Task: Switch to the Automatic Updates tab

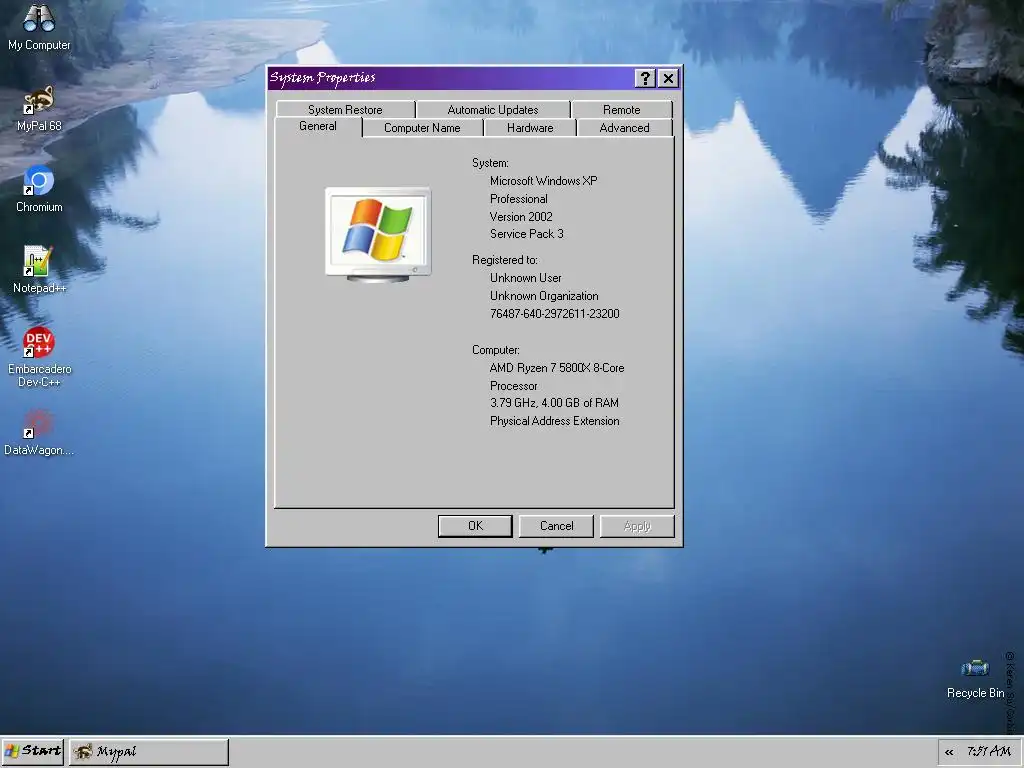Action: (492, 110)
